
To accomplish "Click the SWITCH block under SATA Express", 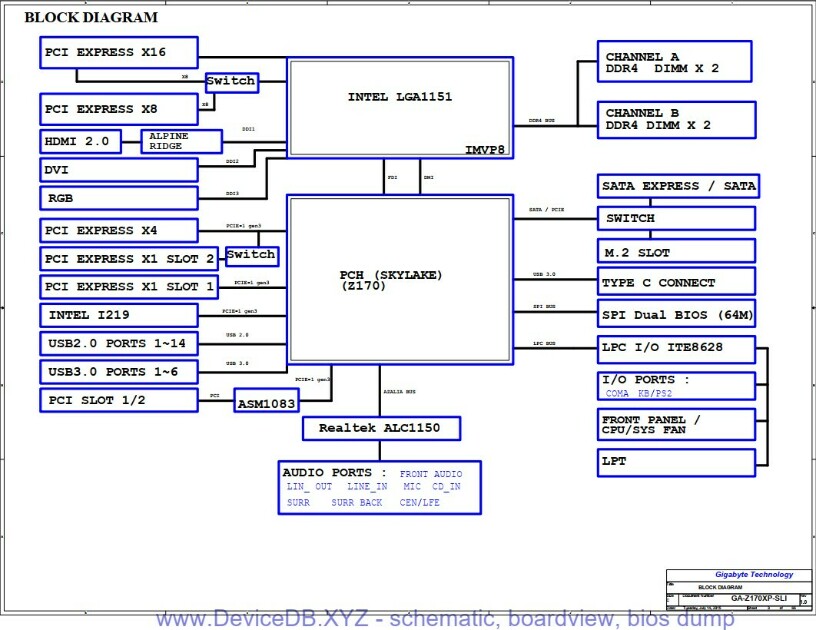I will point(676,218).
